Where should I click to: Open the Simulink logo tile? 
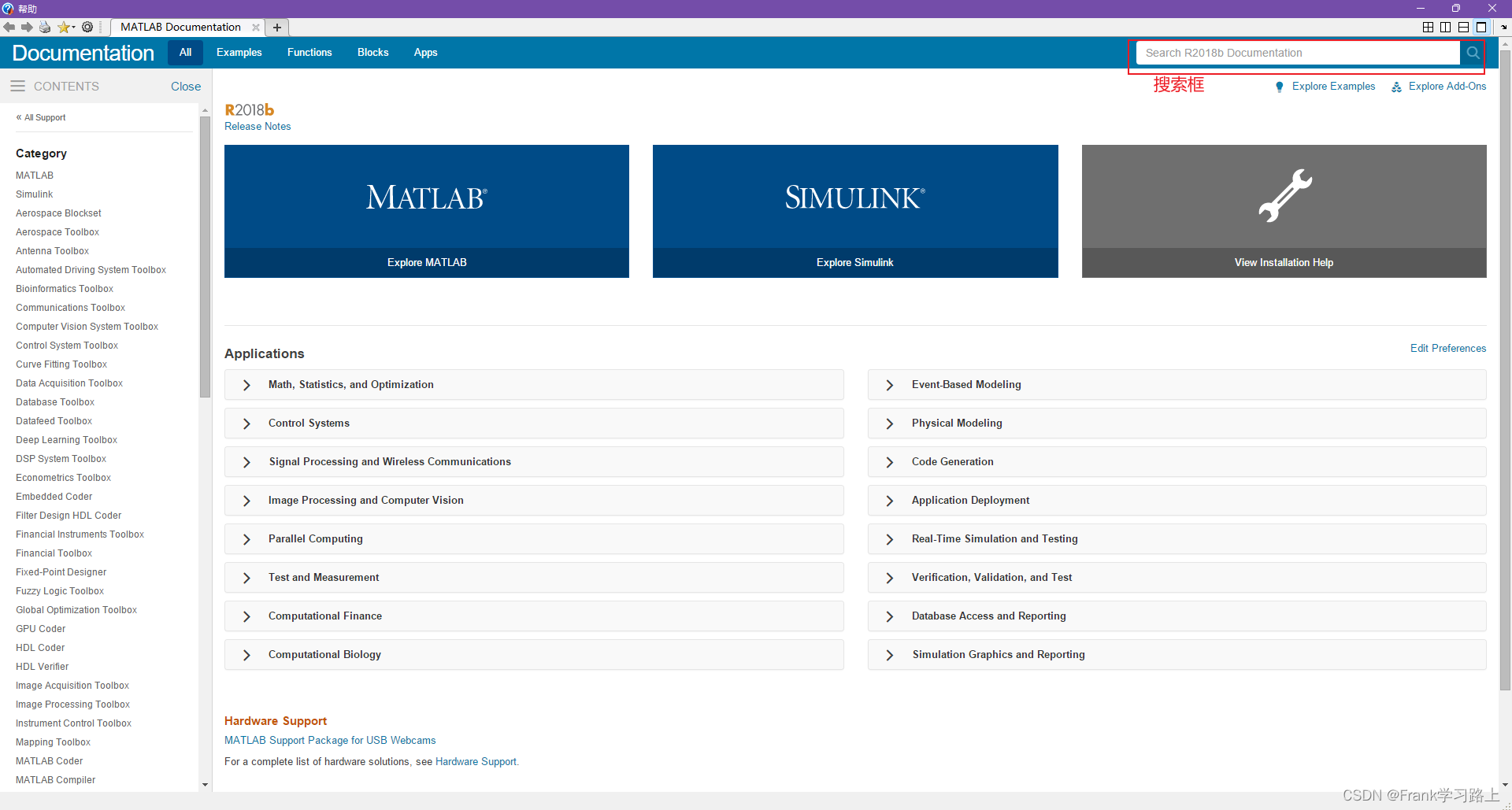(855, 197)
